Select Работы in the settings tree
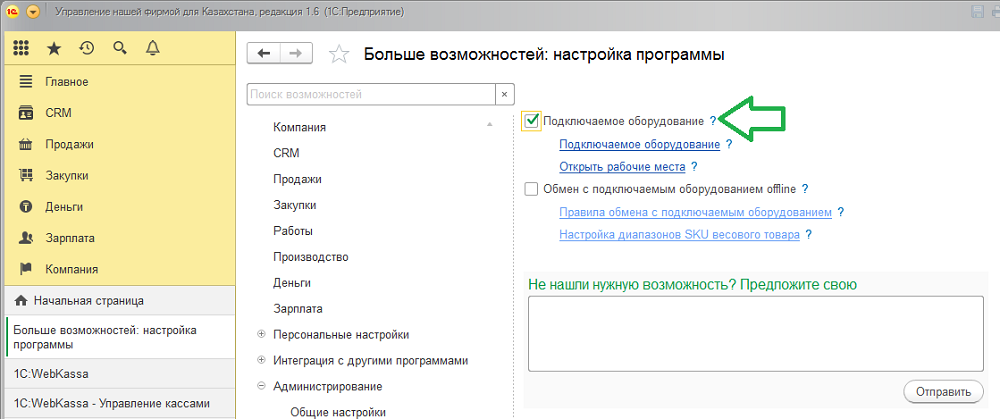The image size is (1000, 419). click(293, 231)
